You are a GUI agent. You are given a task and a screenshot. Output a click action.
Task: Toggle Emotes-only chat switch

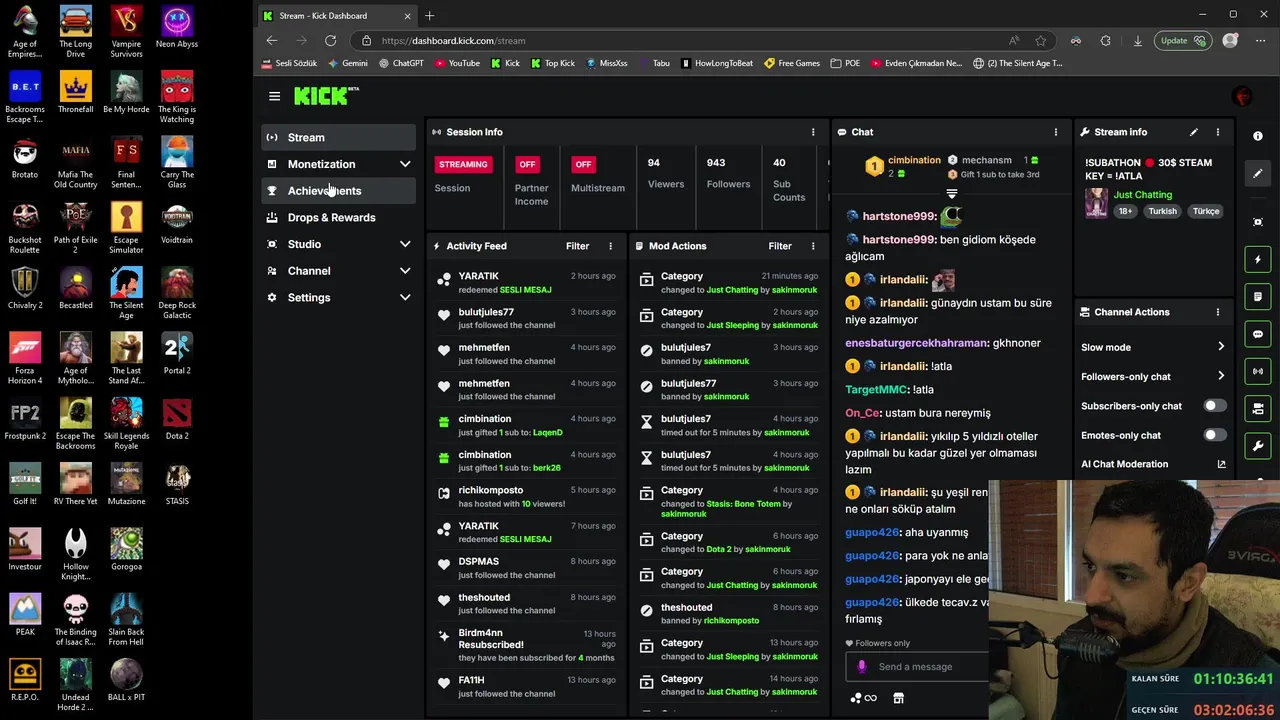[x=1214, y=435]
